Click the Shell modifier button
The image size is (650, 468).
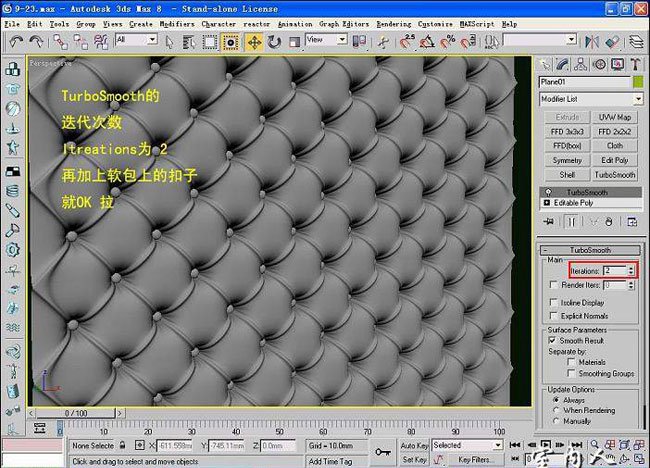(x=567, y=175)
